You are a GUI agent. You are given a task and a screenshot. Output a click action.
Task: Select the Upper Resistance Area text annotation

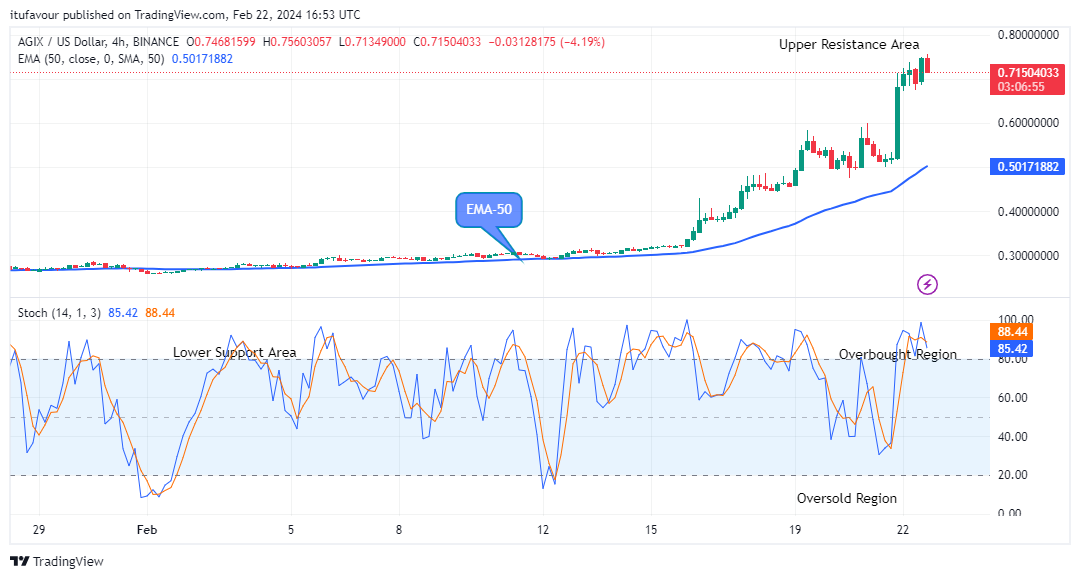(x=849, y=45)
